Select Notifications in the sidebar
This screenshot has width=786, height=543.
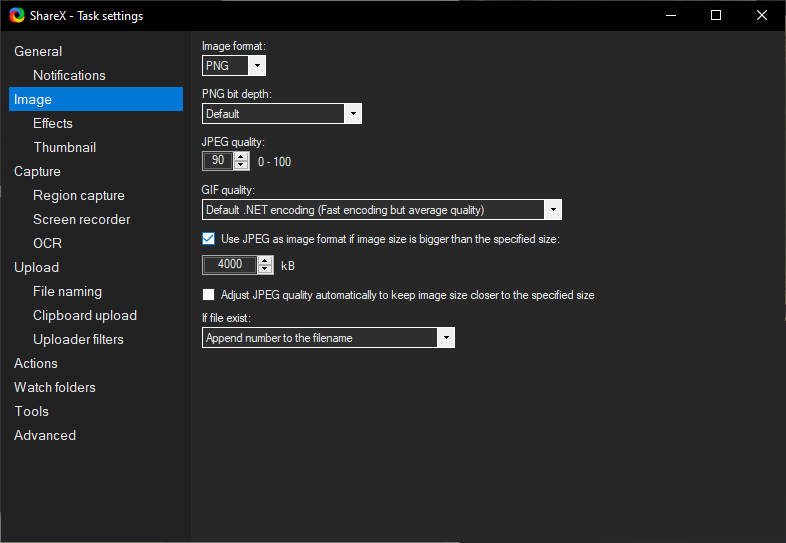coord(69,75)
